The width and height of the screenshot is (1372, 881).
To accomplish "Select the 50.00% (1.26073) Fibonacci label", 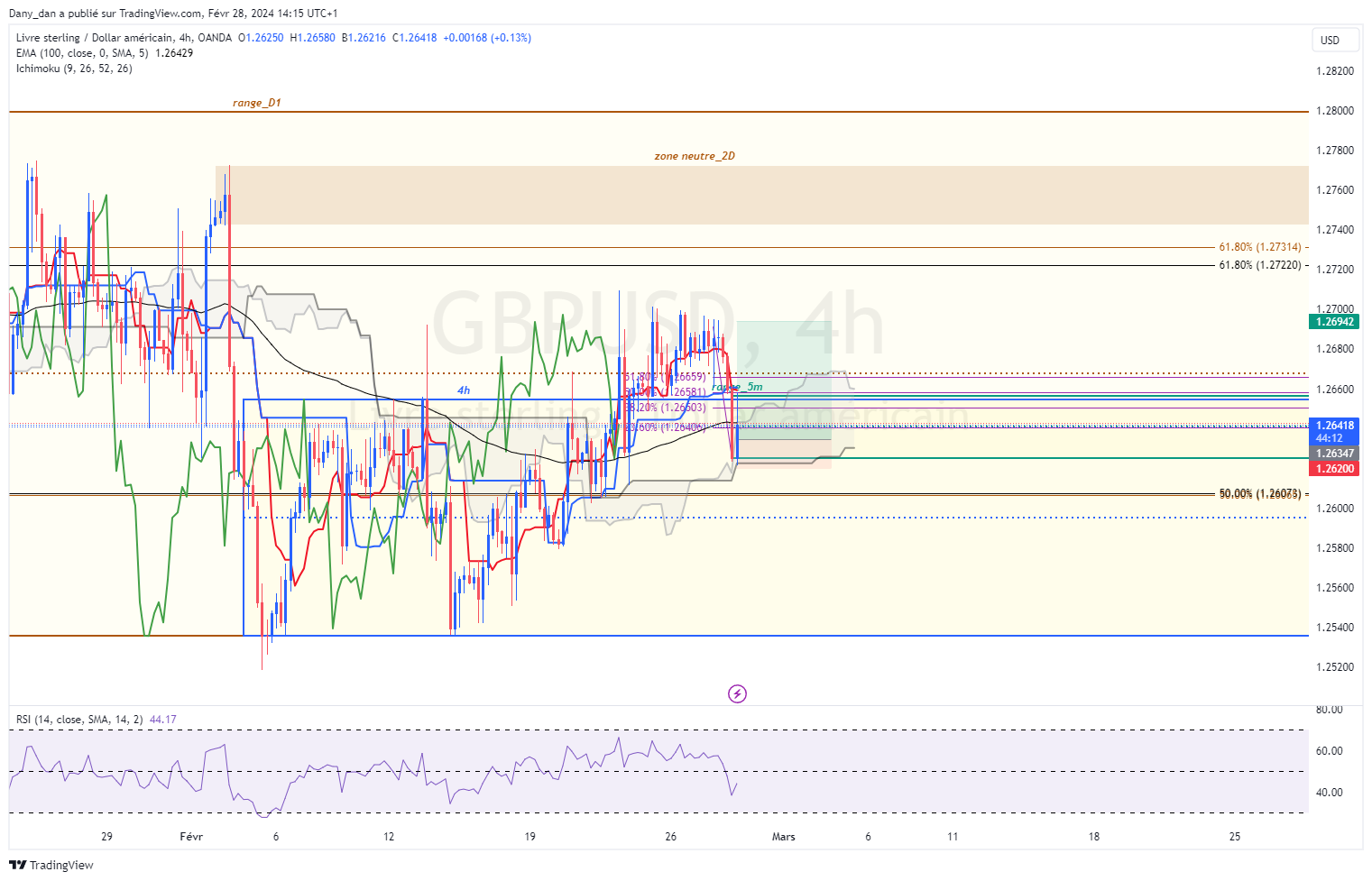I will pos(1260,494).
